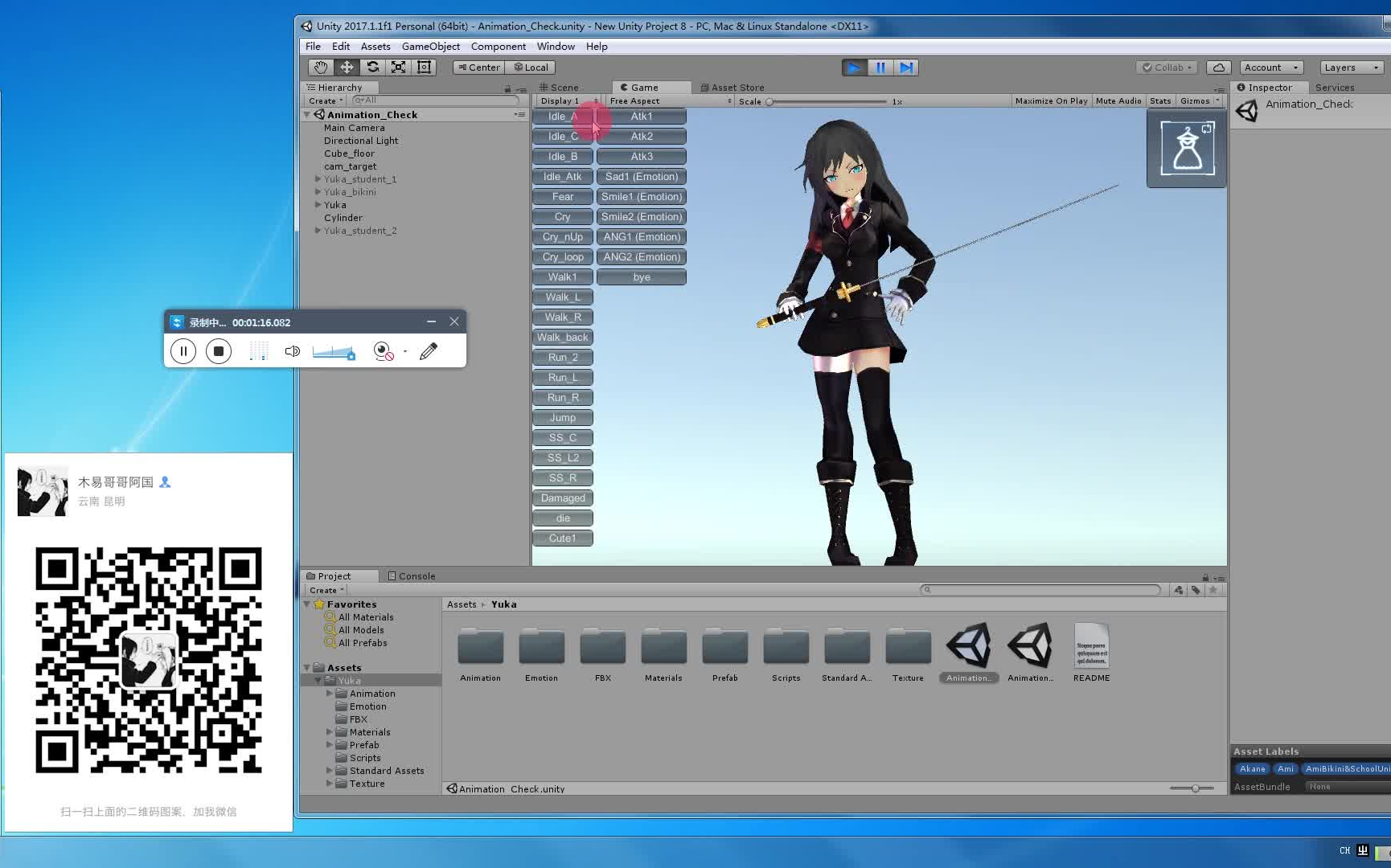This screenshot has width=1391, height=868.
Task: Click the Smile1 Emotion button
Action: pyautogui.click(x=641, y=196)
